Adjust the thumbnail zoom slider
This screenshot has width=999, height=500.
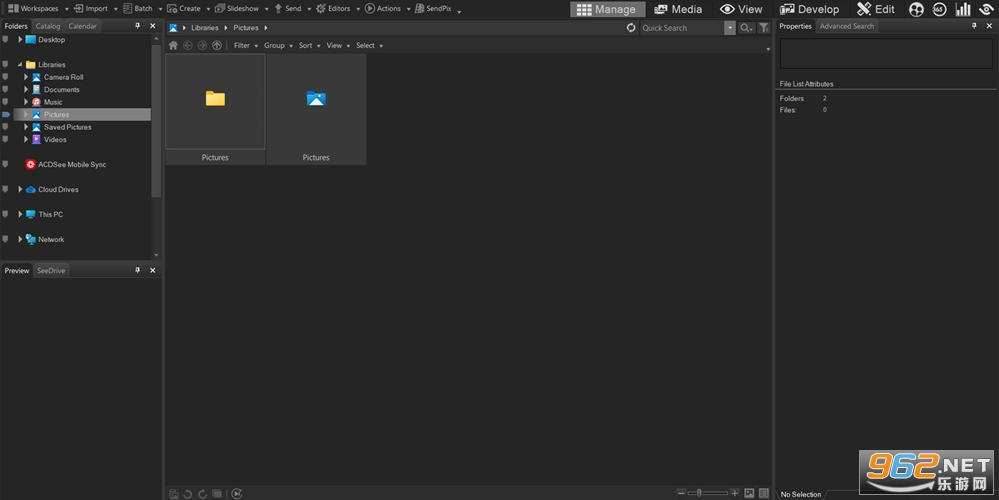tap(707, 493)
